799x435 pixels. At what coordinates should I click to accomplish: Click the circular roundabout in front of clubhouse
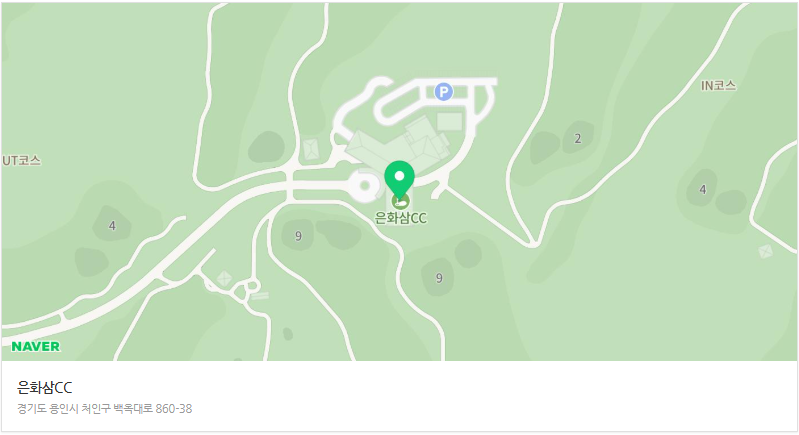click(x=364, y=185)
